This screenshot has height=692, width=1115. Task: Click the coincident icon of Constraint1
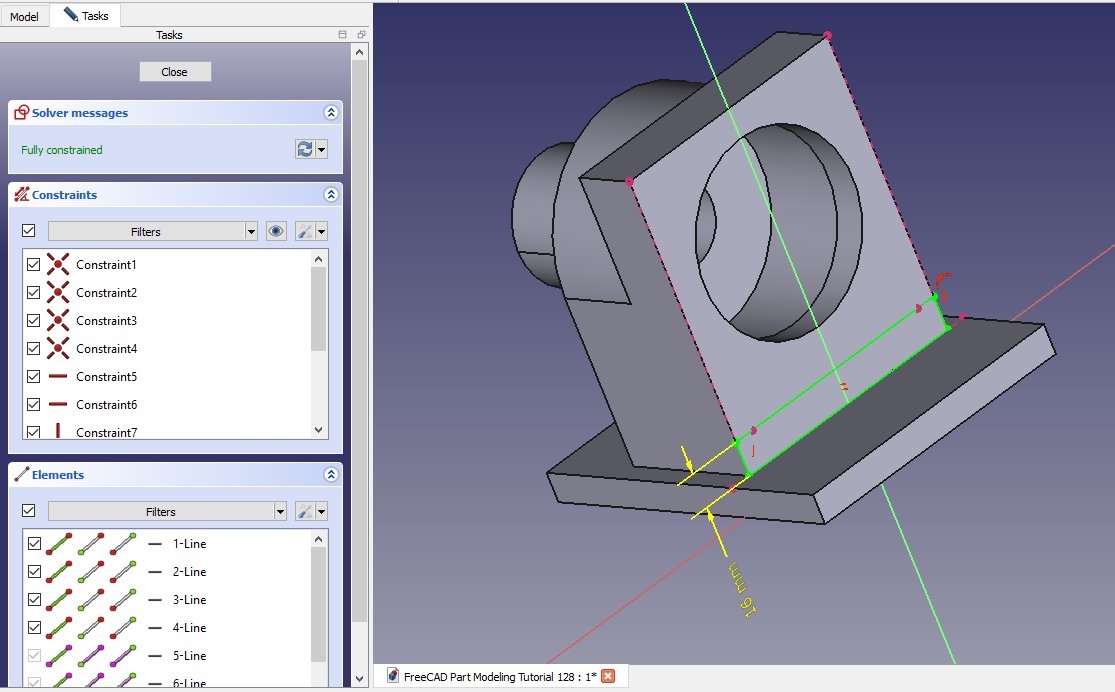coord(59,265)
